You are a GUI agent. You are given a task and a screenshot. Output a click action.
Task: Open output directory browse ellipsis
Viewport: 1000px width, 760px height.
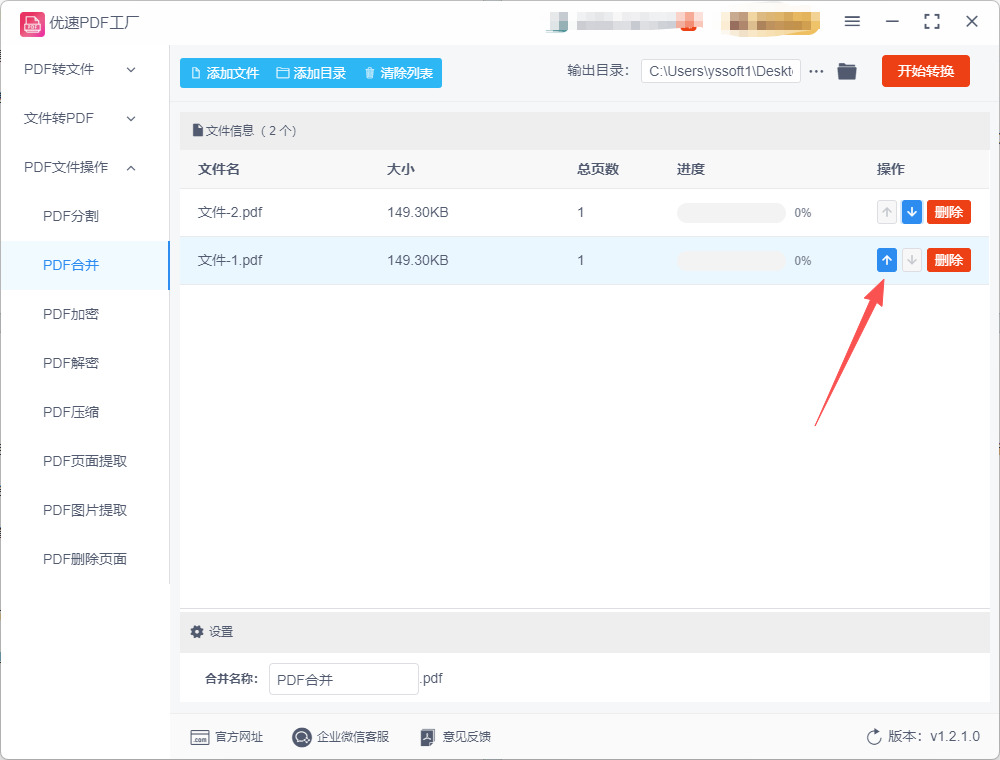point(816,71)
